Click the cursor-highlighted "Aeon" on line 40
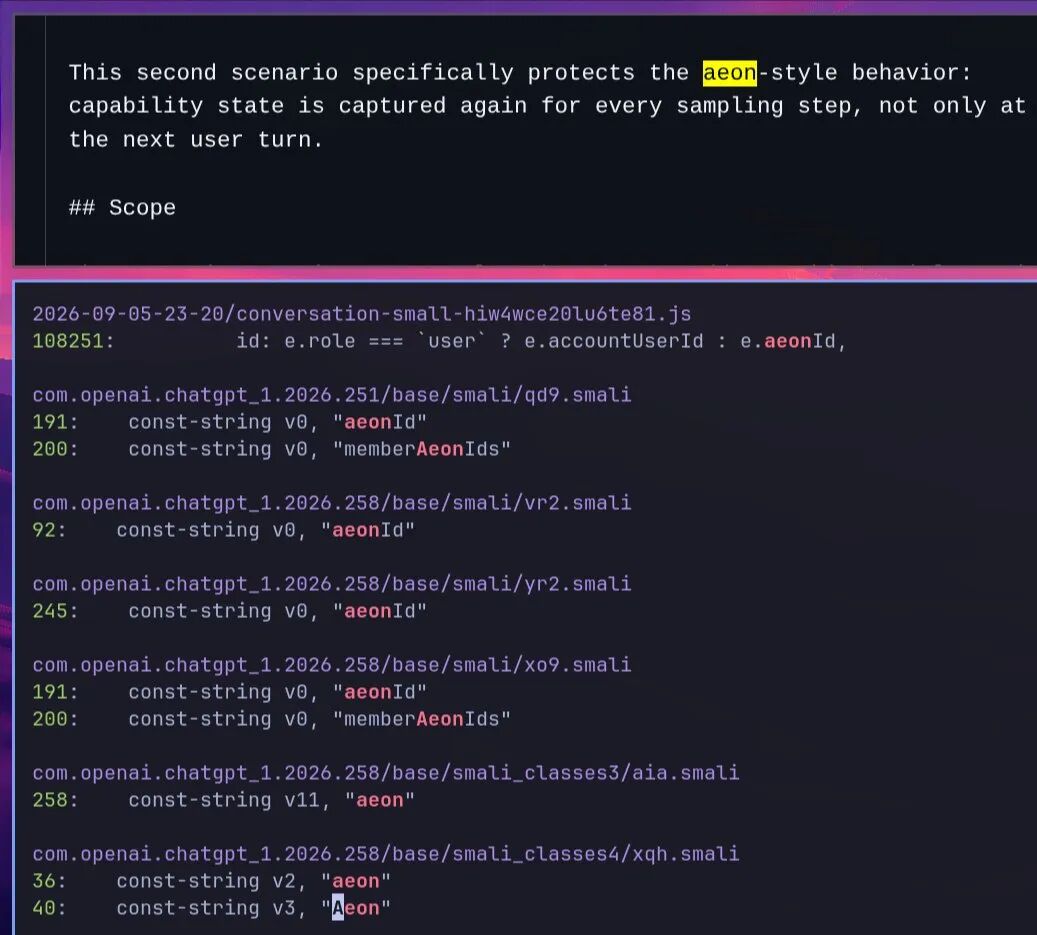Image resolution: width=1037 pixels, height=935 pixels. coord(356,908)
